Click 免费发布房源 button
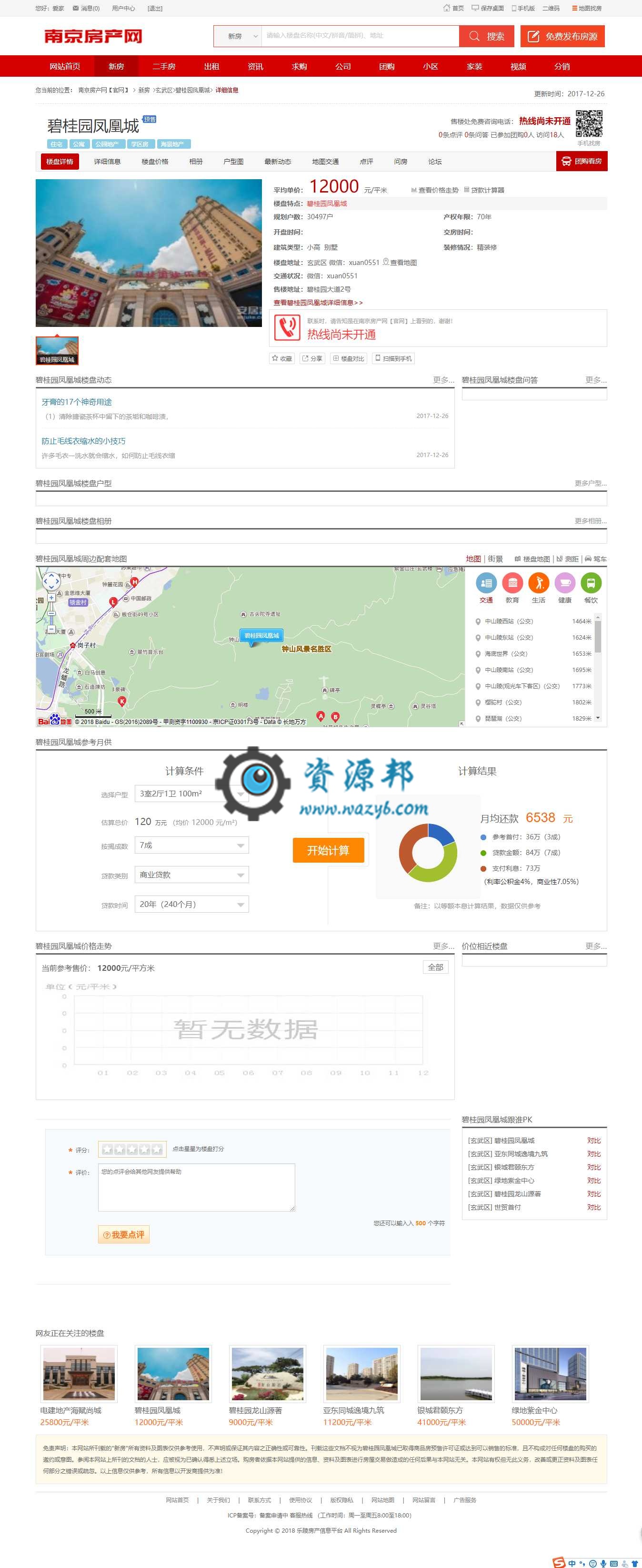 pos(562,36)
